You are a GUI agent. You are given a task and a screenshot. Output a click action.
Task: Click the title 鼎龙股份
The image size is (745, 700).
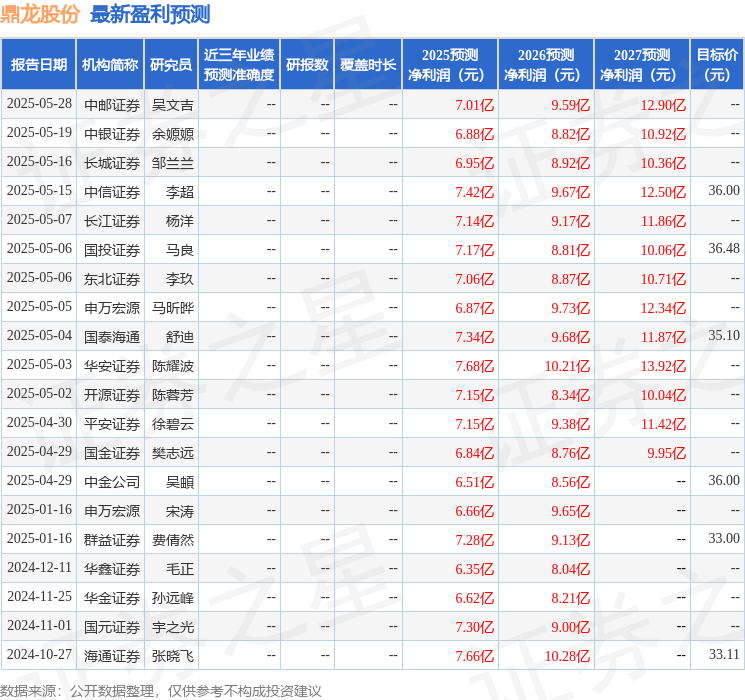[x=40, y=14]
